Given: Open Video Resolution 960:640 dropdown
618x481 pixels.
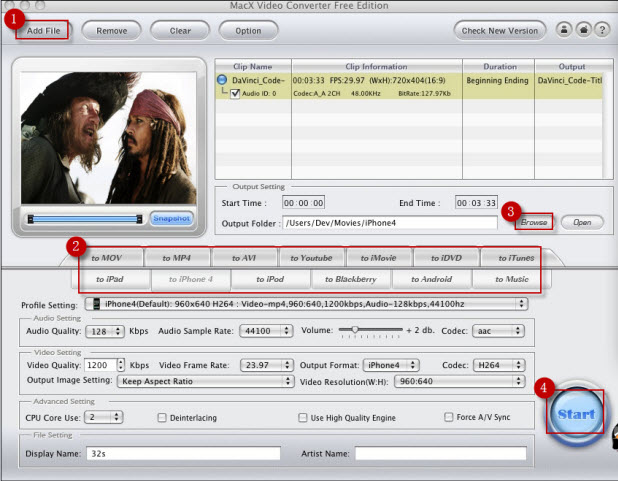Looking at the screenshot, I should point(460,381).
